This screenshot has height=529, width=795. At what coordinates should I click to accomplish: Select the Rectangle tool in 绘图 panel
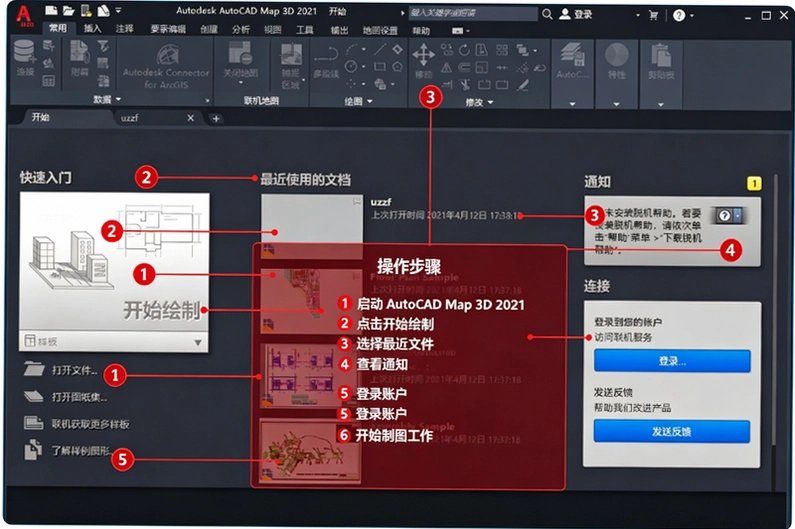(380, 66)
